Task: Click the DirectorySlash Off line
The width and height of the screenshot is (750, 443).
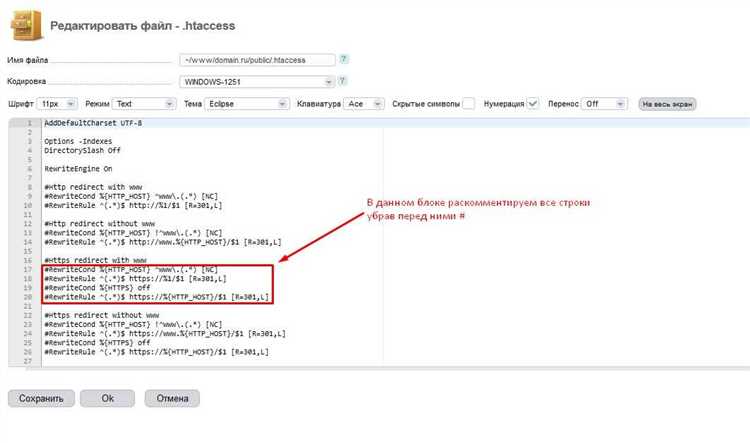Action: pos(82,150)
